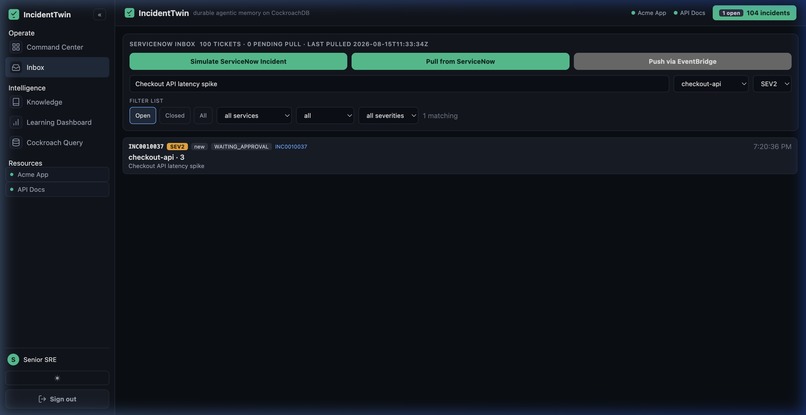Viewport: 806px width, 415px height.
Task: Click Pull from ServiceNow button
Action: pos(461,61)
